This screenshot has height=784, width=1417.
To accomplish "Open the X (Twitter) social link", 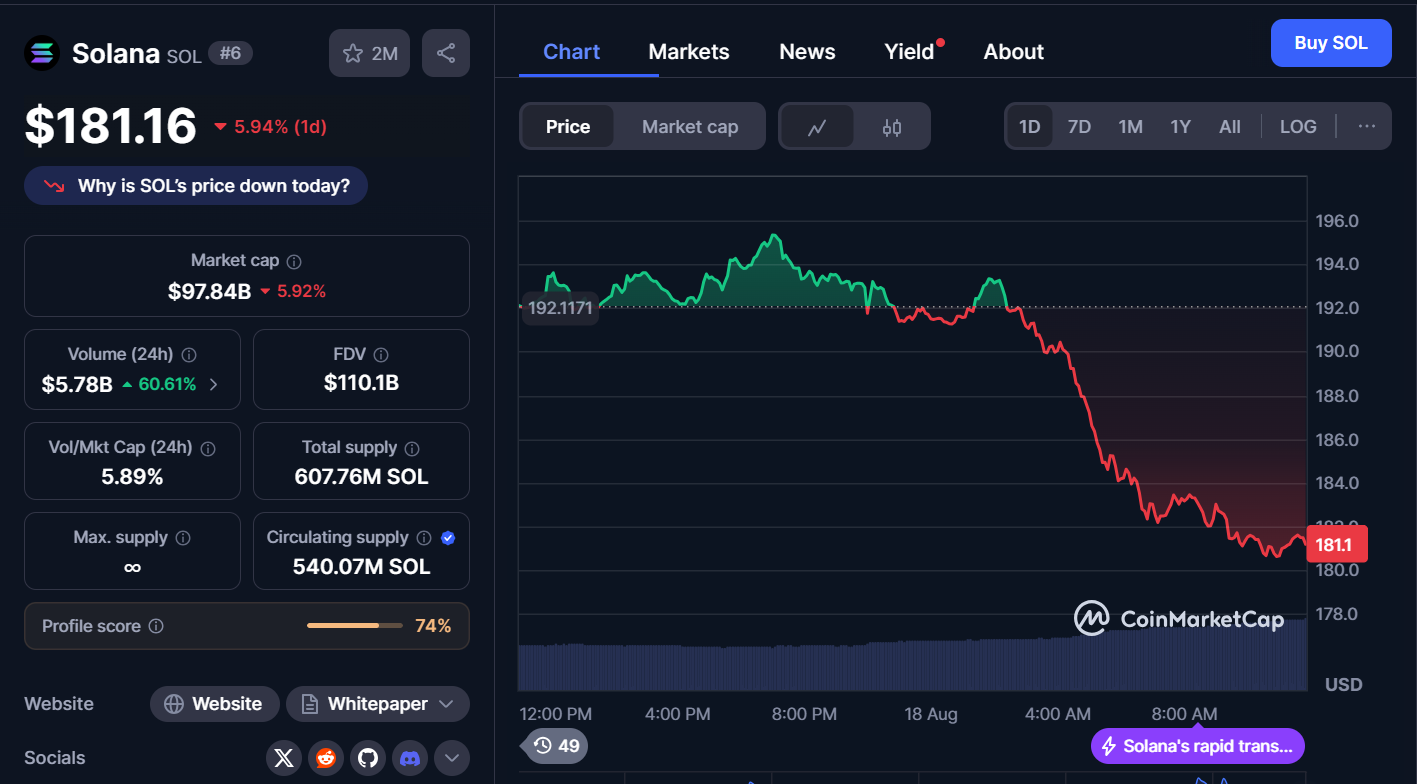I will click(x=284, y=759).
